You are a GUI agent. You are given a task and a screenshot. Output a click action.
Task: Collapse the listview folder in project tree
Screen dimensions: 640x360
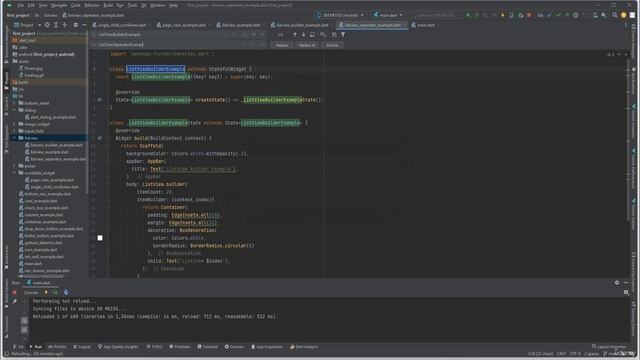pos(15,138)
